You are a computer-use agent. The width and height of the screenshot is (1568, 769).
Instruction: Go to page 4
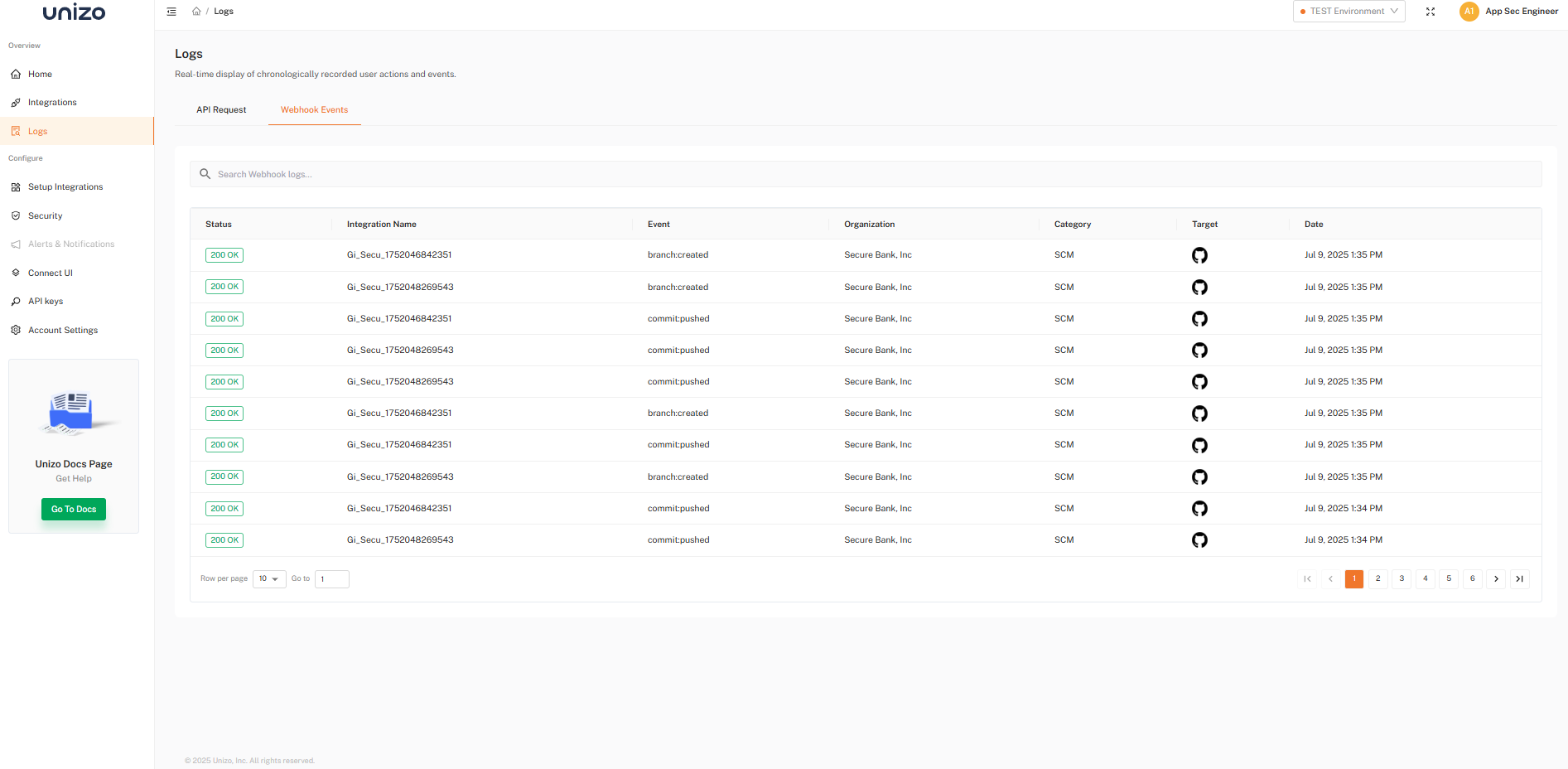(1426, 579)
